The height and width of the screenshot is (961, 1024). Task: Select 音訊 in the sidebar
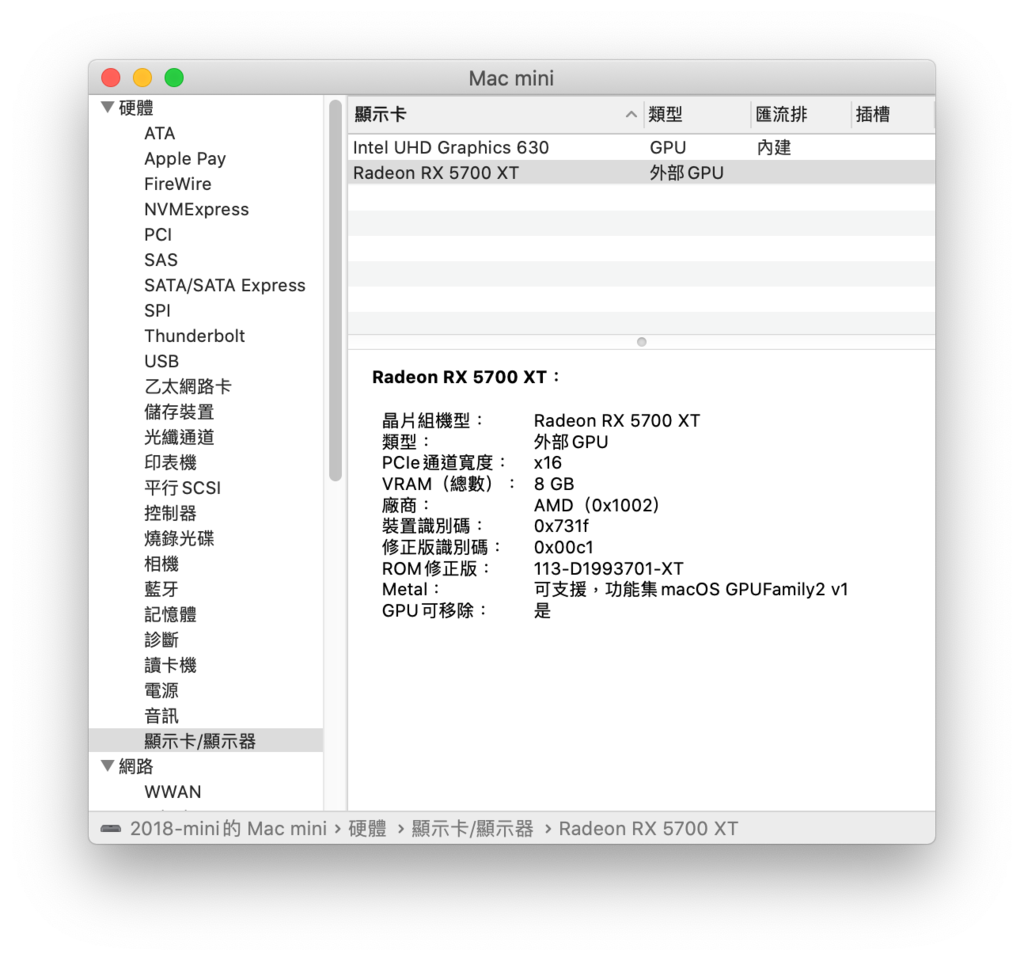[161, 716]
